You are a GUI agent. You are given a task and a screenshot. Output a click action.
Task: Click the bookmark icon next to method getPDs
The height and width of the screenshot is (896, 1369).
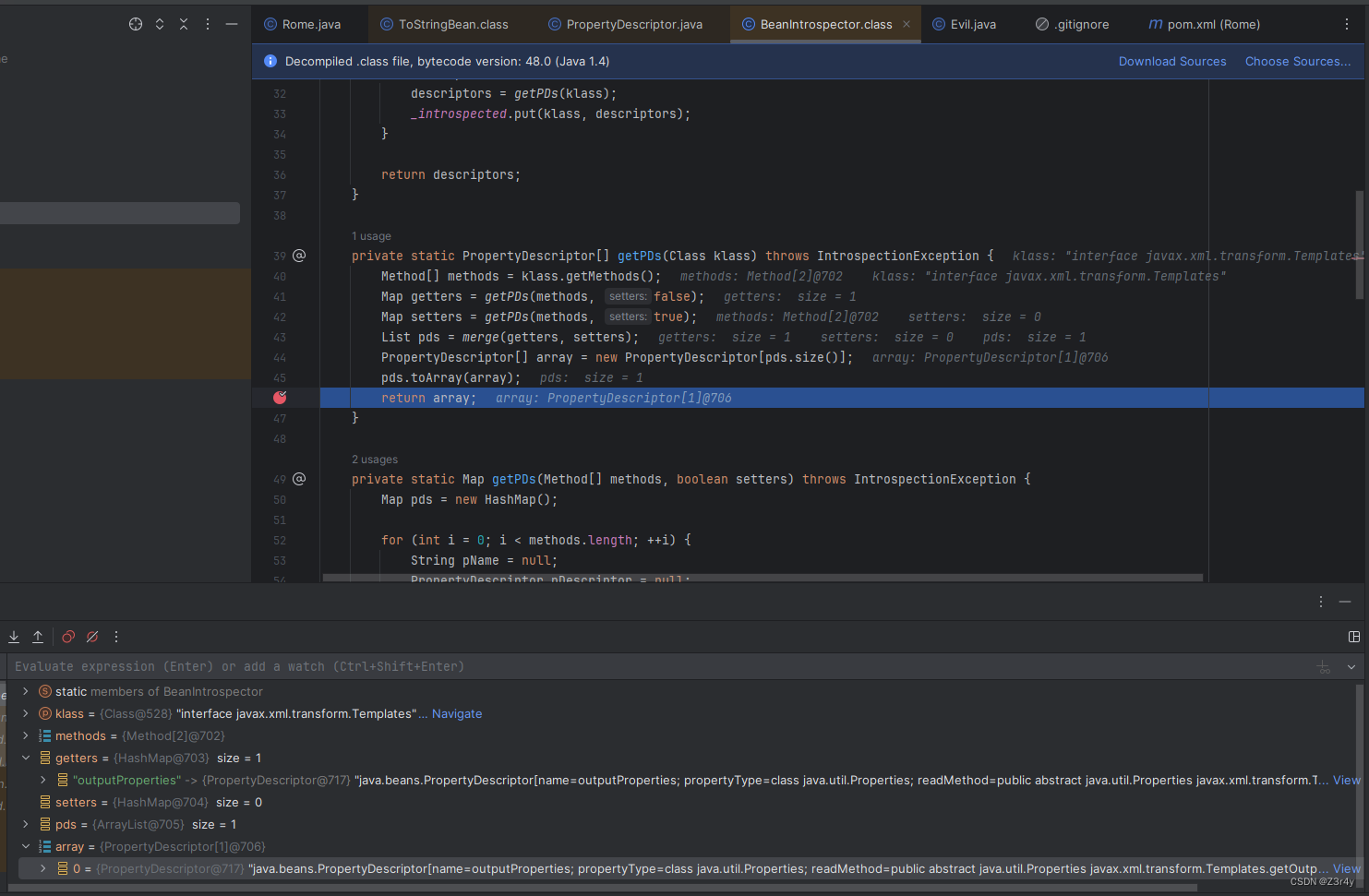click(299, 256)
